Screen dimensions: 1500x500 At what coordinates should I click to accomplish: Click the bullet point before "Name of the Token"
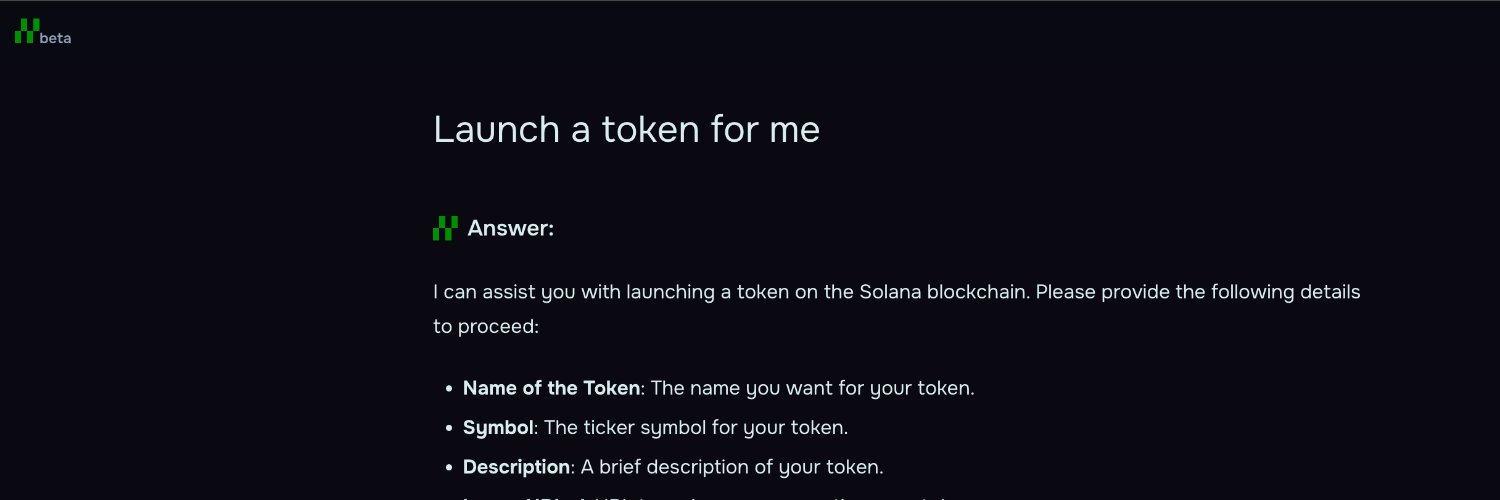click(450, 389)
